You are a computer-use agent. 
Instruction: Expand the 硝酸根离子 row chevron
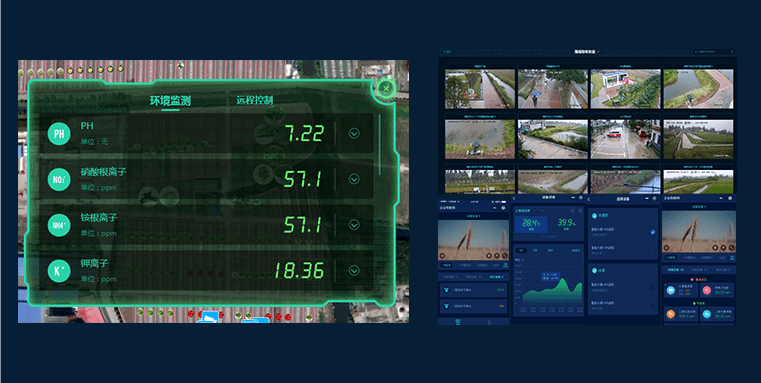[354, 180]
